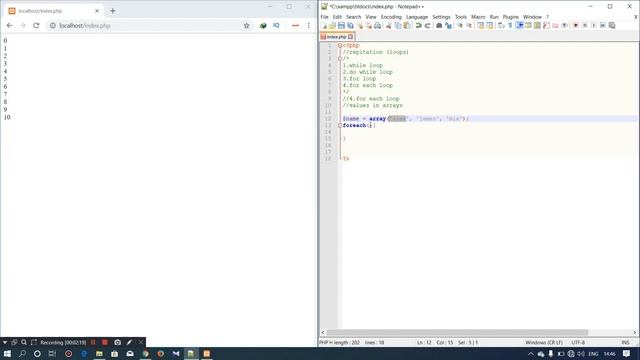Stop the screen recording with red button
The width and height of the screenshot is (640, 360).
[105, 342]
